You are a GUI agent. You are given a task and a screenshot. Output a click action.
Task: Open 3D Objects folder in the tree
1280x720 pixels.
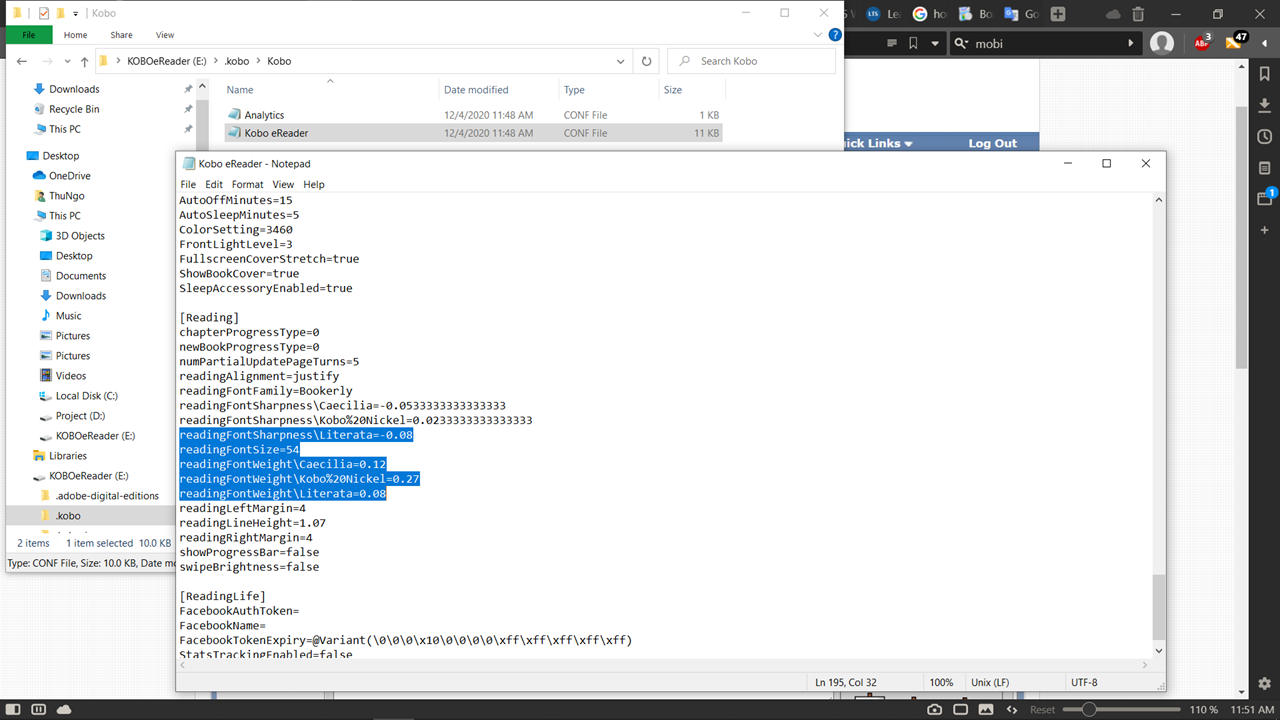pyautogui.click(x=80, y=236)
